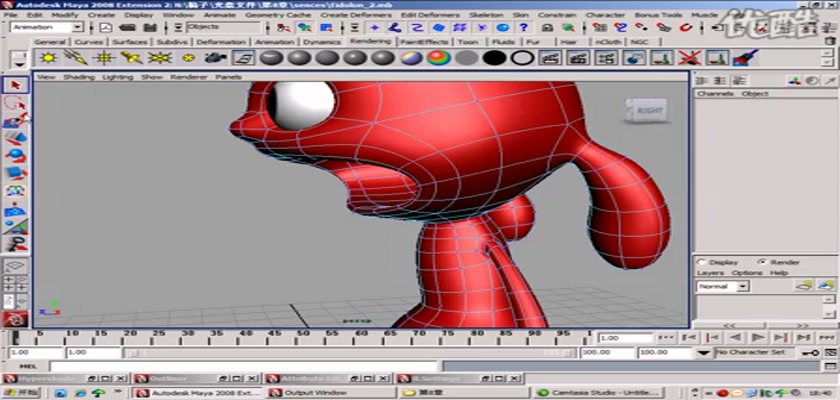Viewport: 840px width, 400px height.
Task: Open the viewport Lighting menu
Action: pyautogui.click(x=117, y=77)
